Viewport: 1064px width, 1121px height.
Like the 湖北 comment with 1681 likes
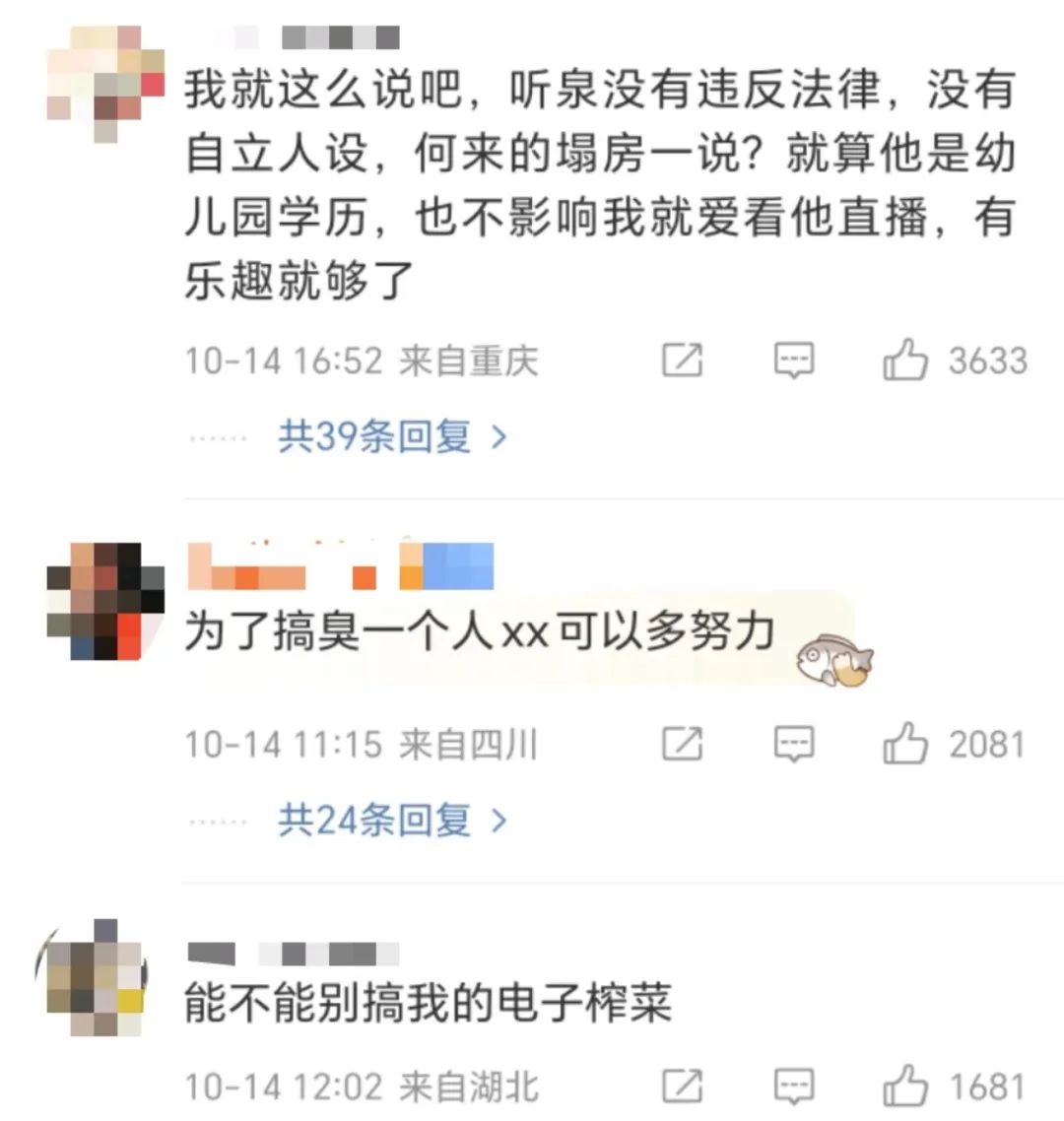pyautogui.click(x=904, y=1086)
